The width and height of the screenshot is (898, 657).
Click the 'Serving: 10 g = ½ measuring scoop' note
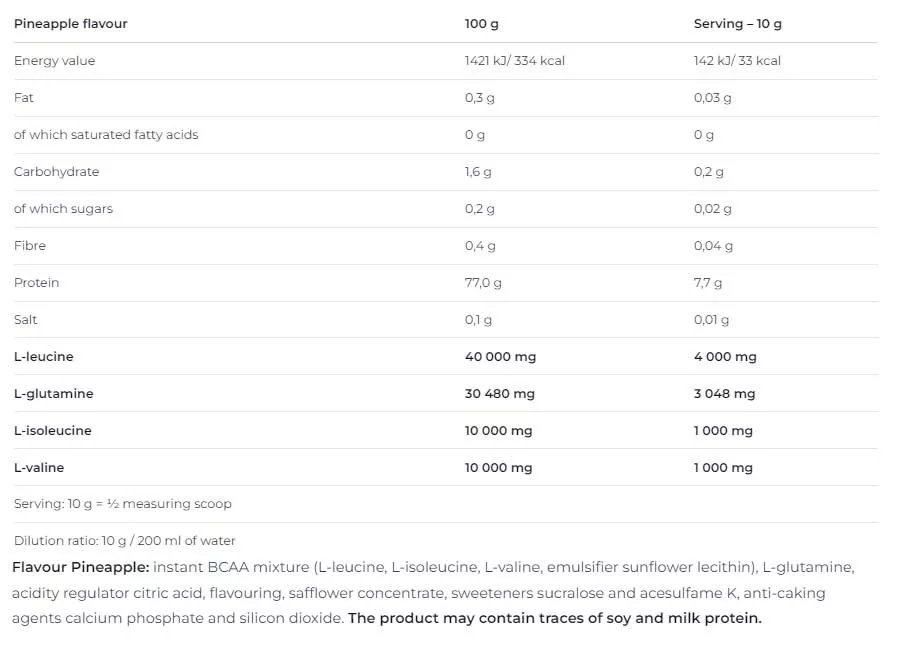coord(123,504)
